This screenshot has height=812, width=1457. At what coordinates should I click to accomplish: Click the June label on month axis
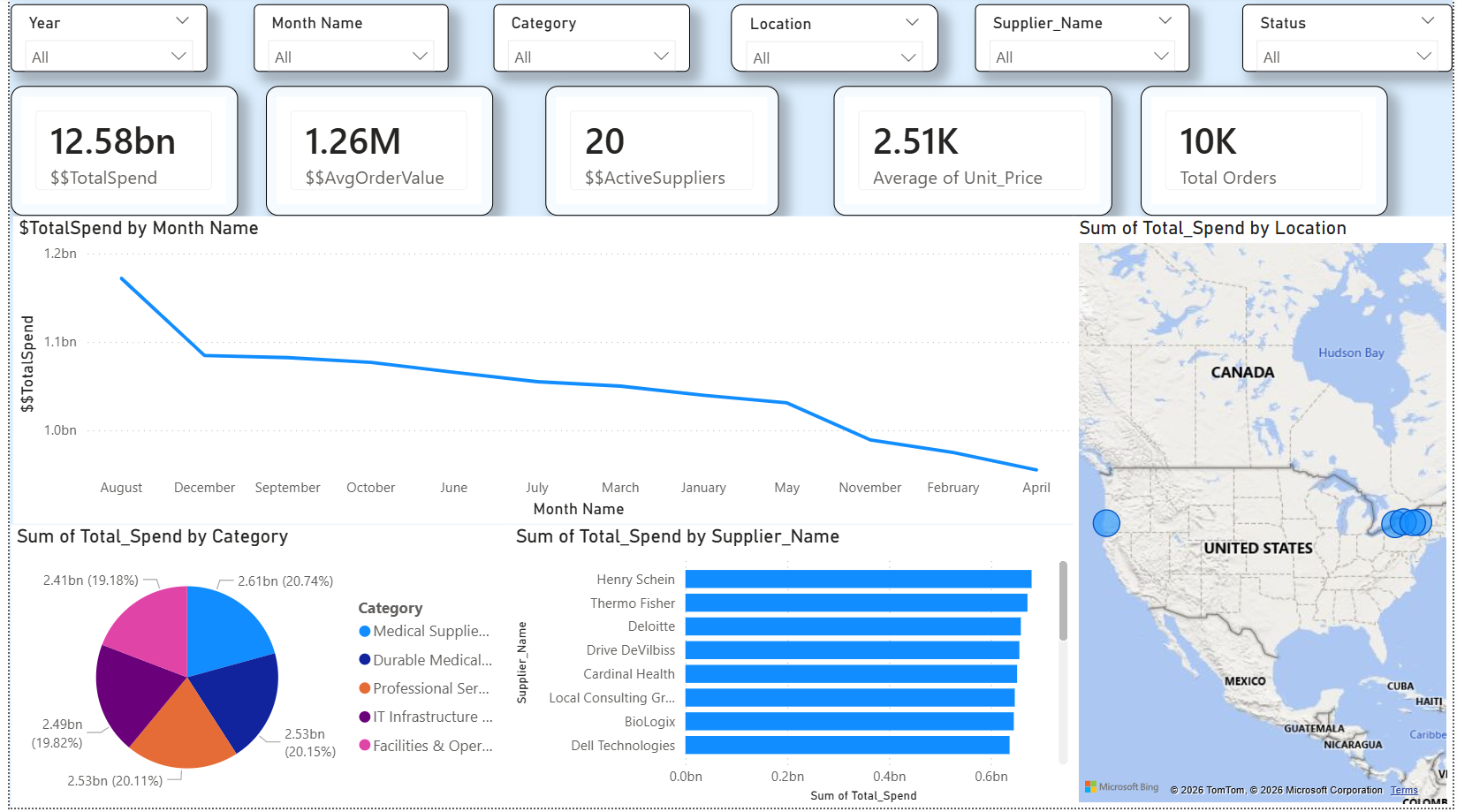click(453, 488)
